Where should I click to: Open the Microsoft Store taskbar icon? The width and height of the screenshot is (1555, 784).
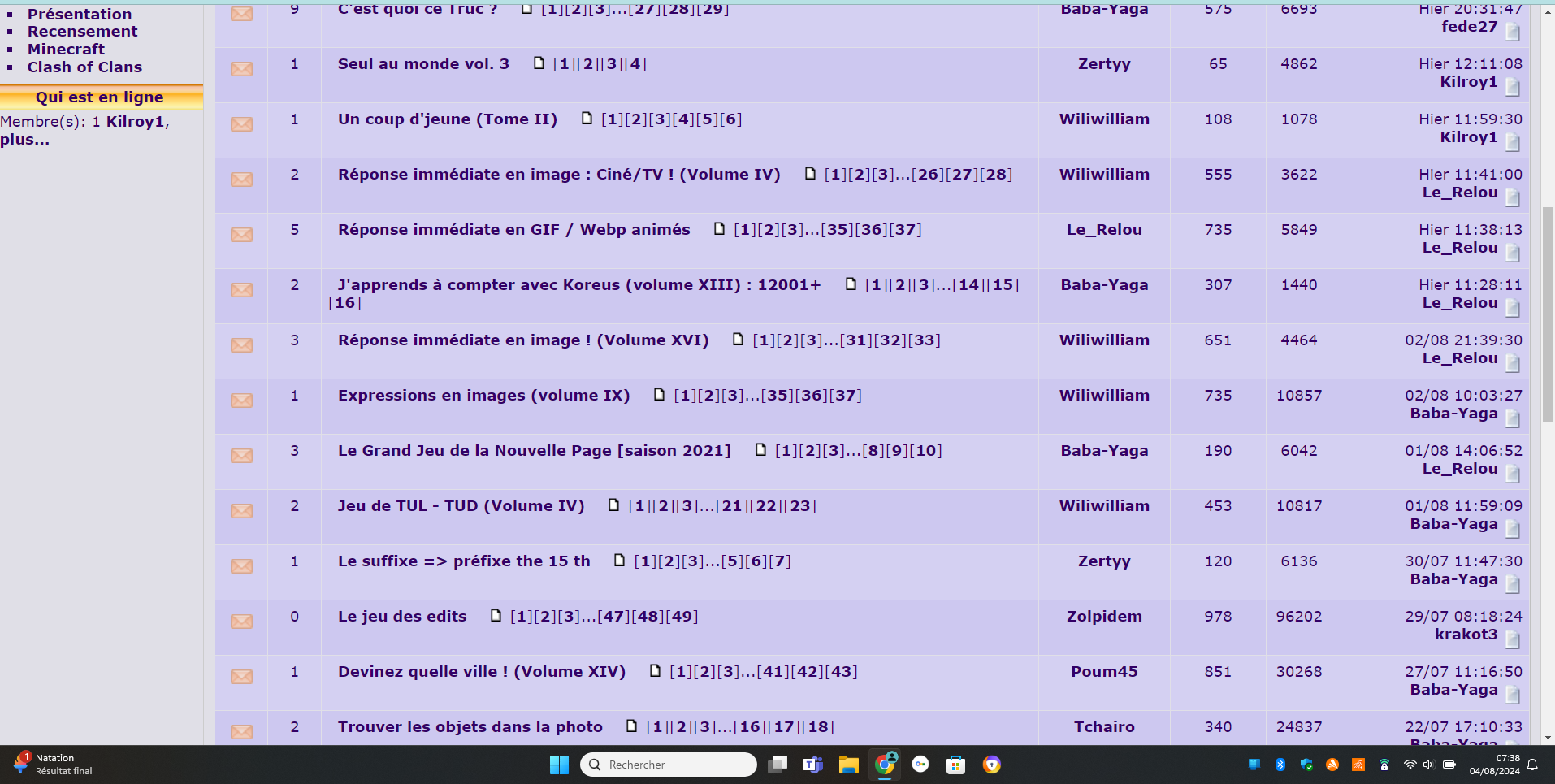point(955,765)
